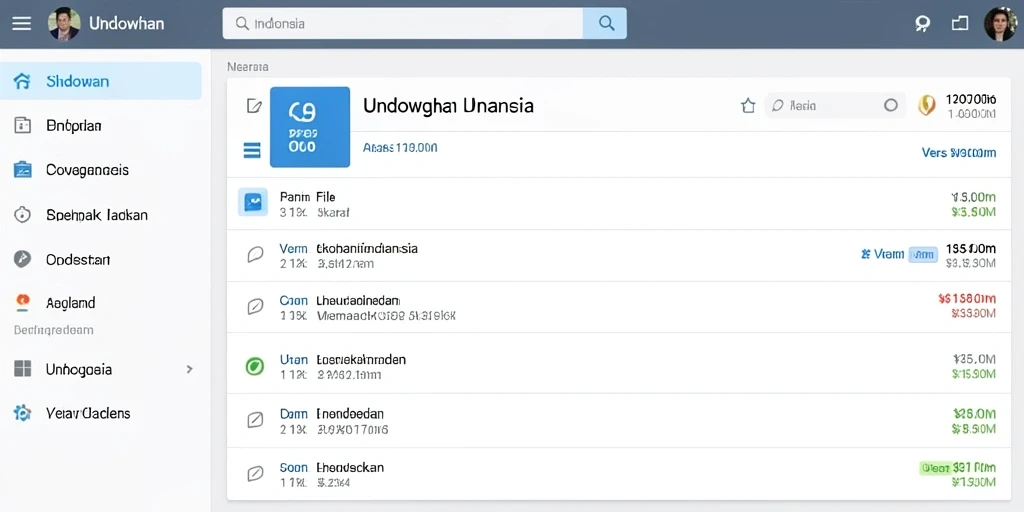Viewport: 1024px width, 512px height.
Task: Toggle the green check on Utan row
Action: 254,366
